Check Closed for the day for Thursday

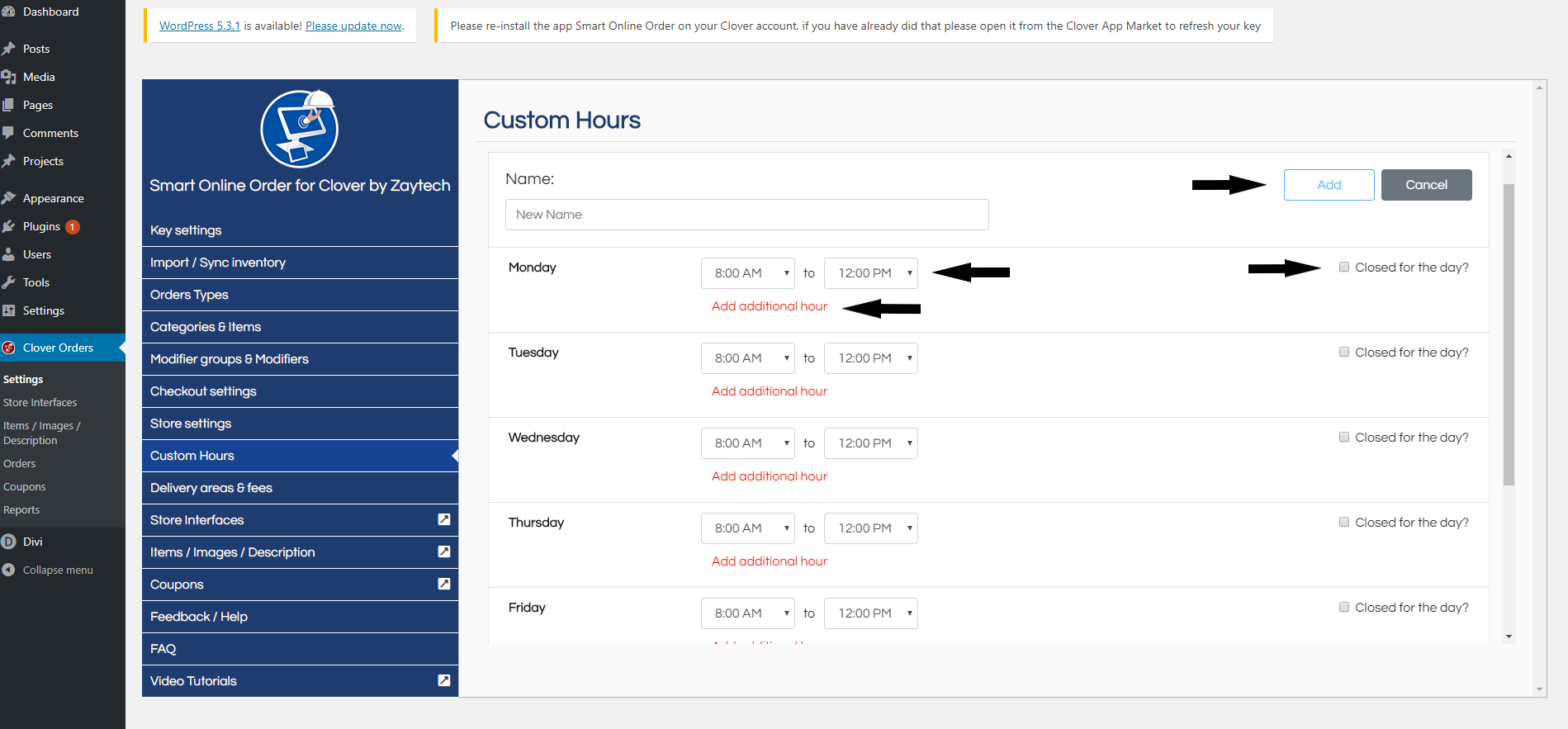click(x=1344, y=522)
